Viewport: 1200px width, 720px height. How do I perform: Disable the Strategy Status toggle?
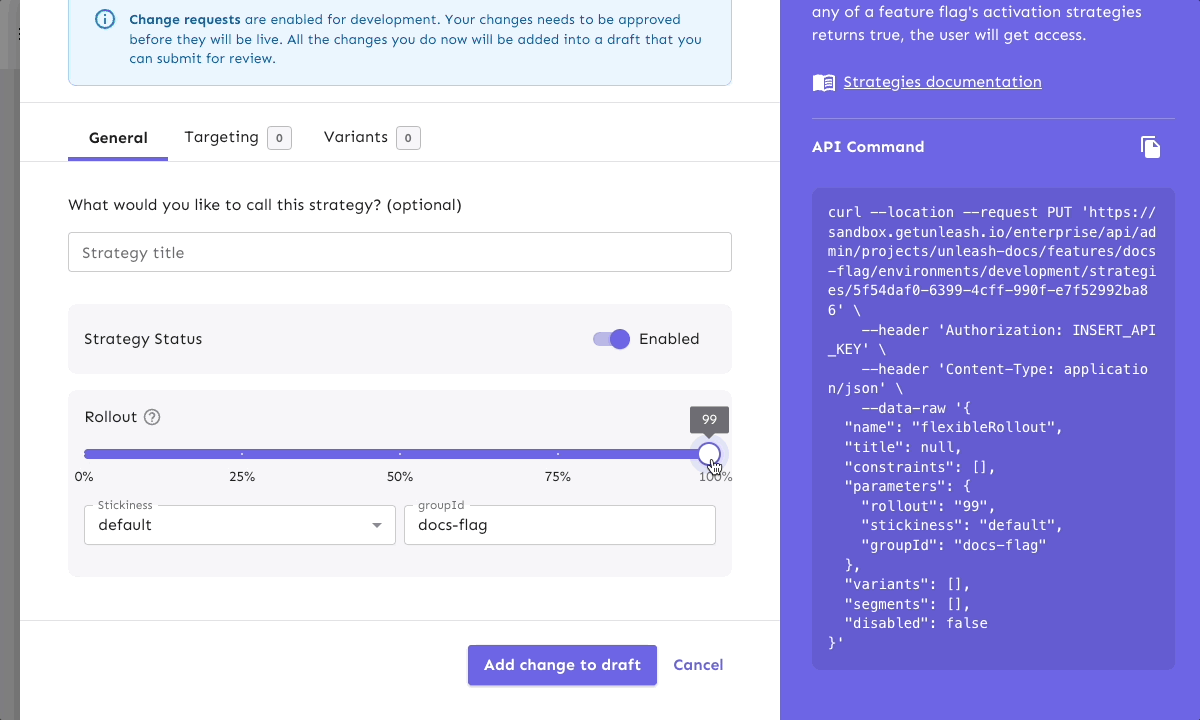(x=610, y=339)
